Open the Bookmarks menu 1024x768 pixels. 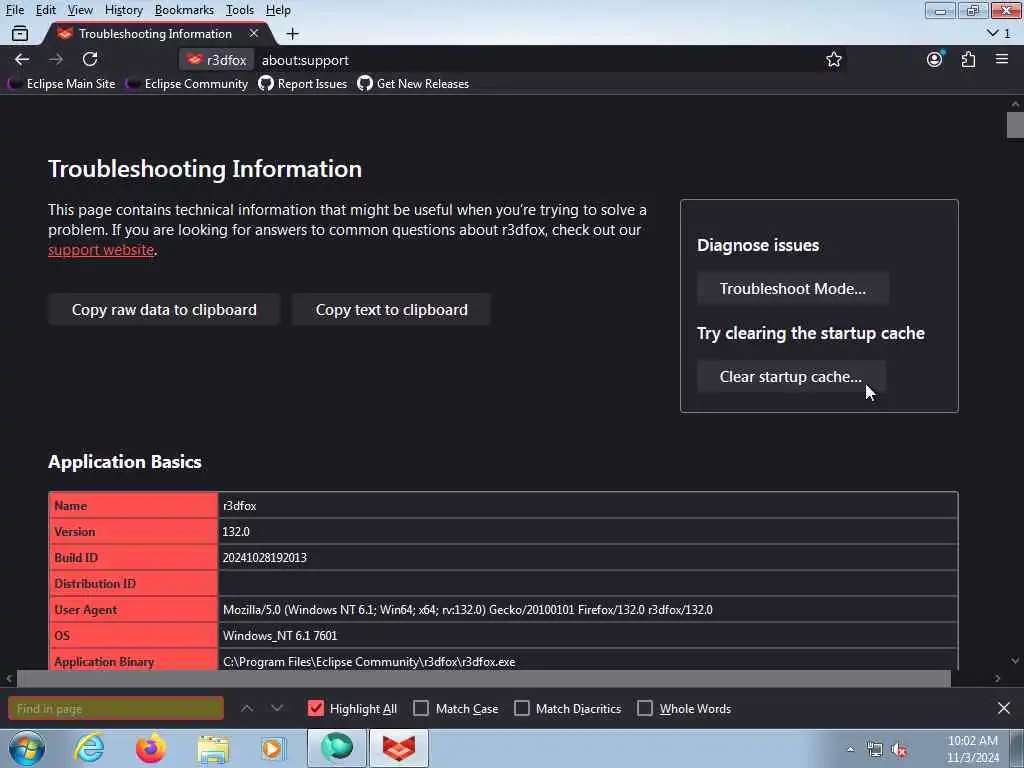pos(184,10)
